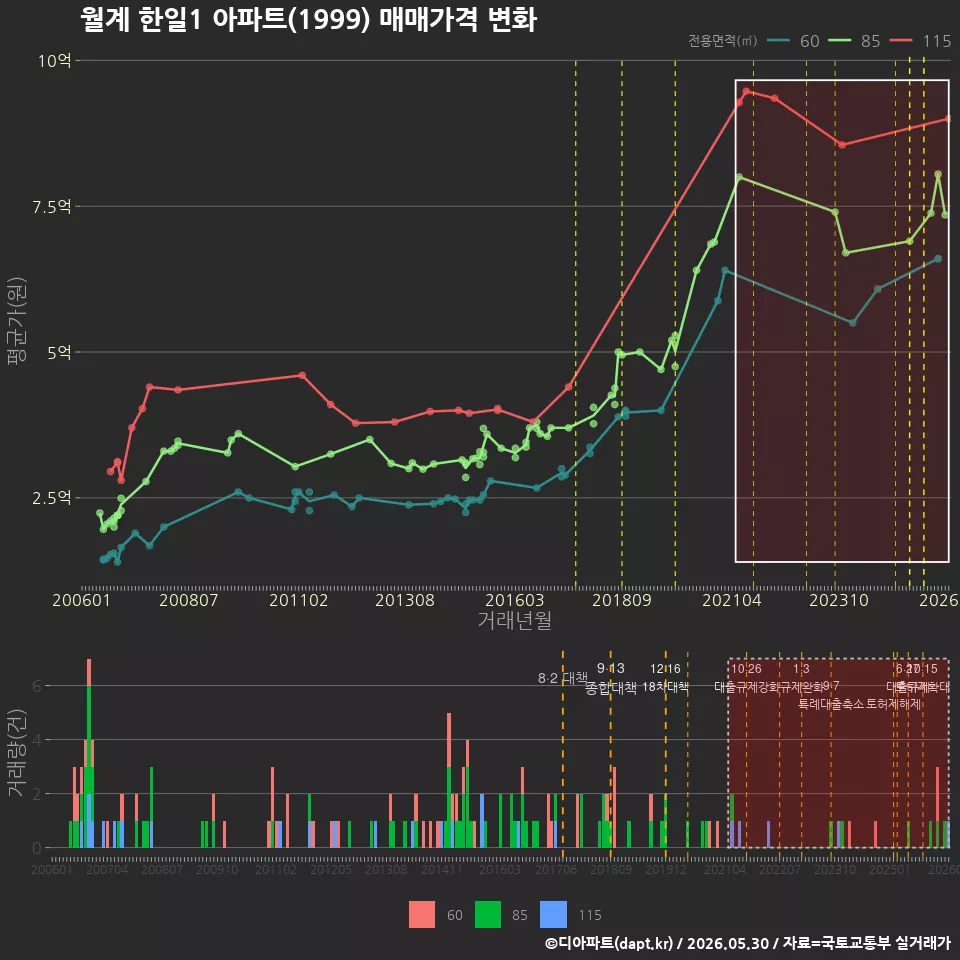Click the 12·16 annotation label
The image size is (960, 960).
tap(666, 668)
